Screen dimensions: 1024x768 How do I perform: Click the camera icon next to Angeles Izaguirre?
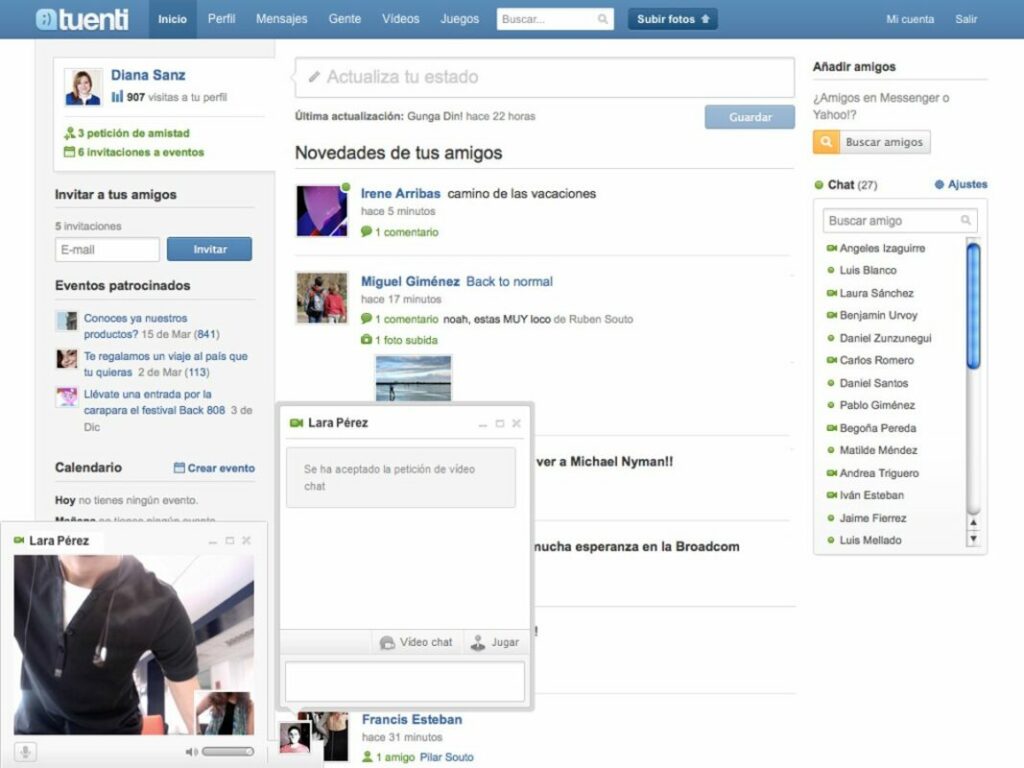coord(831,248)
